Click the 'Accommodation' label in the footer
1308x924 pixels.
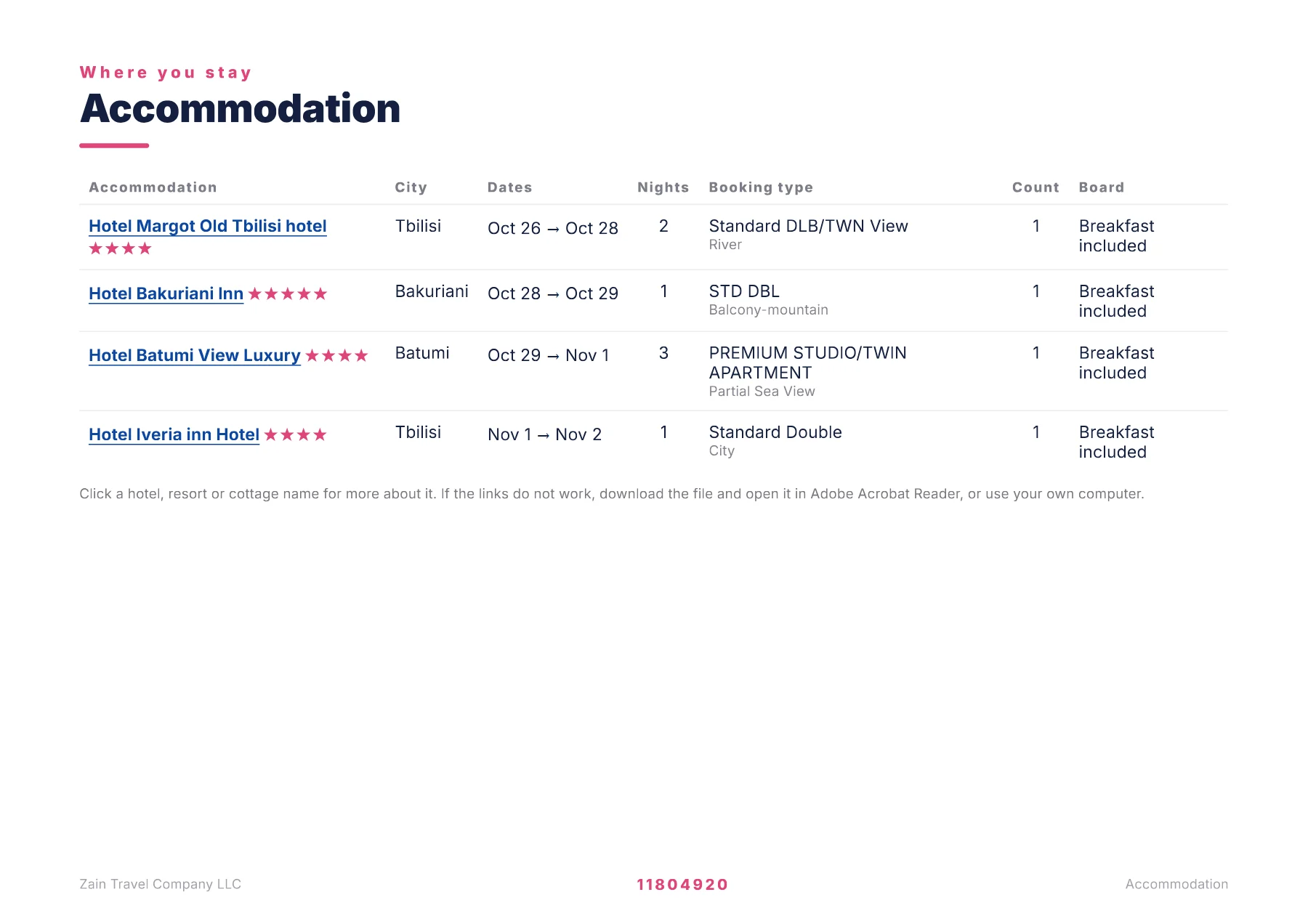pos(1176,884)
